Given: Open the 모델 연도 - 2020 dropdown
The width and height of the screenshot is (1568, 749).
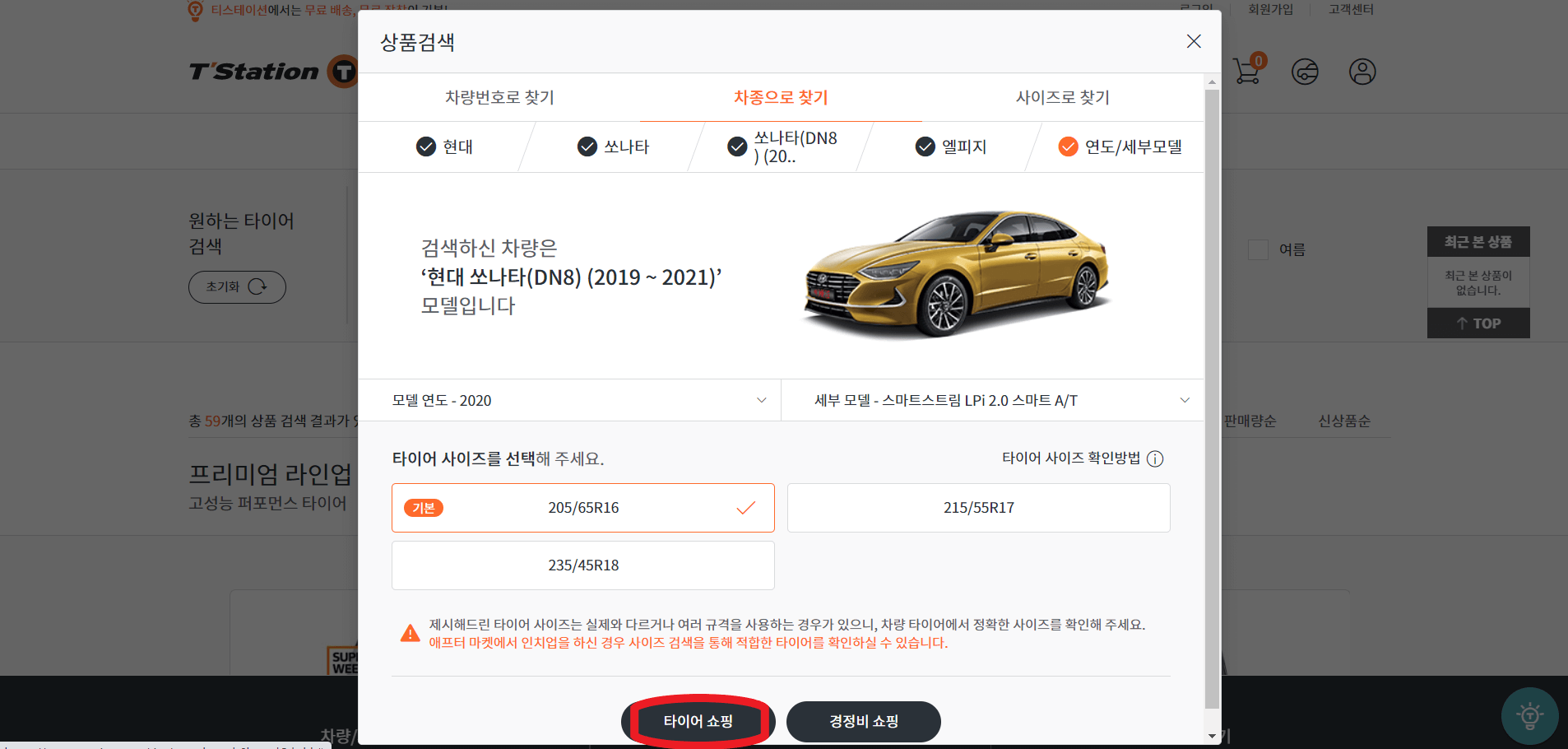Looking at the screenshot, I should pyautogui.click(x=569, y=400).
